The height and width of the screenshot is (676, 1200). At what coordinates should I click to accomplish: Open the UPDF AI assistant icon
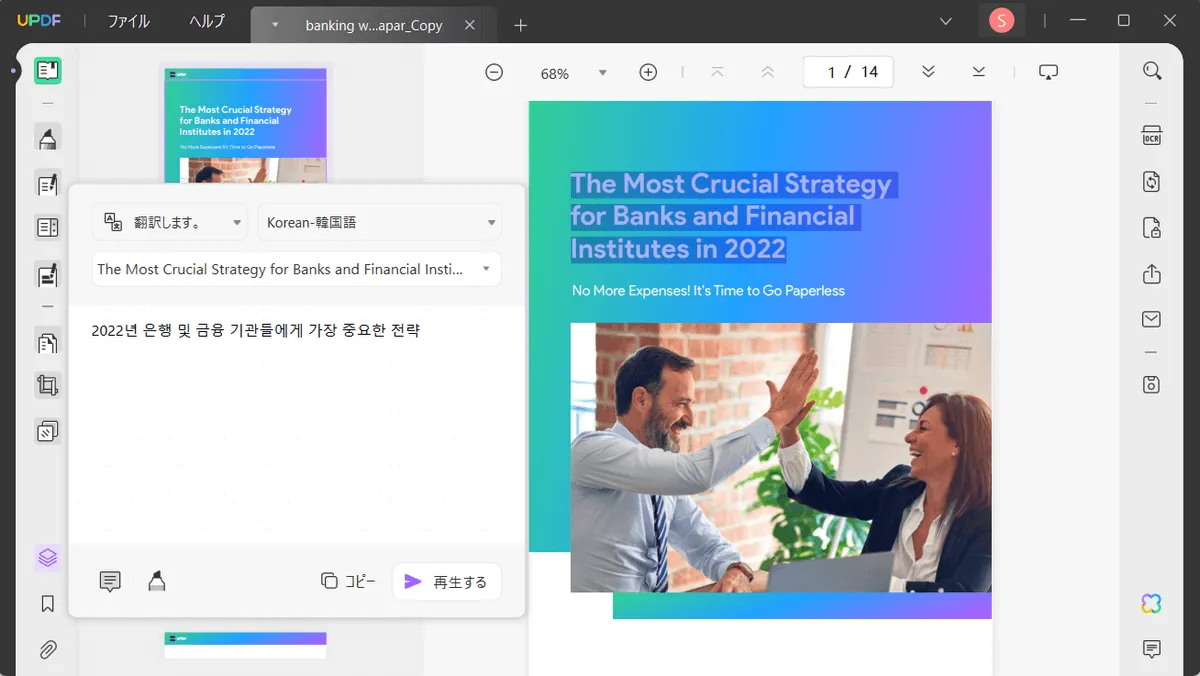[x=1152, y=603]
